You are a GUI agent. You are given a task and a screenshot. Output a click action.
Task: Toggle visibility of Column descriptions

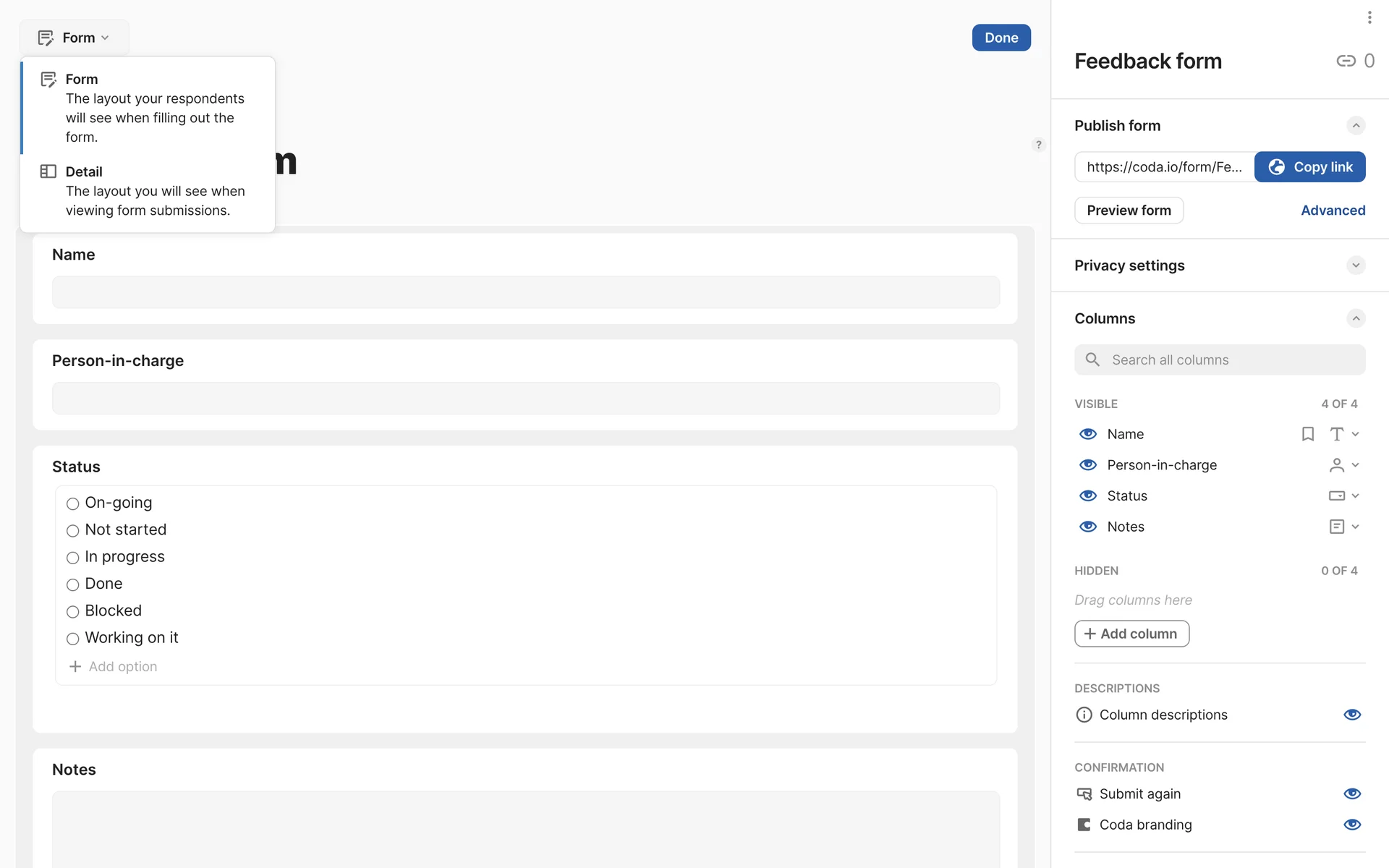[x=1352, y=715]
